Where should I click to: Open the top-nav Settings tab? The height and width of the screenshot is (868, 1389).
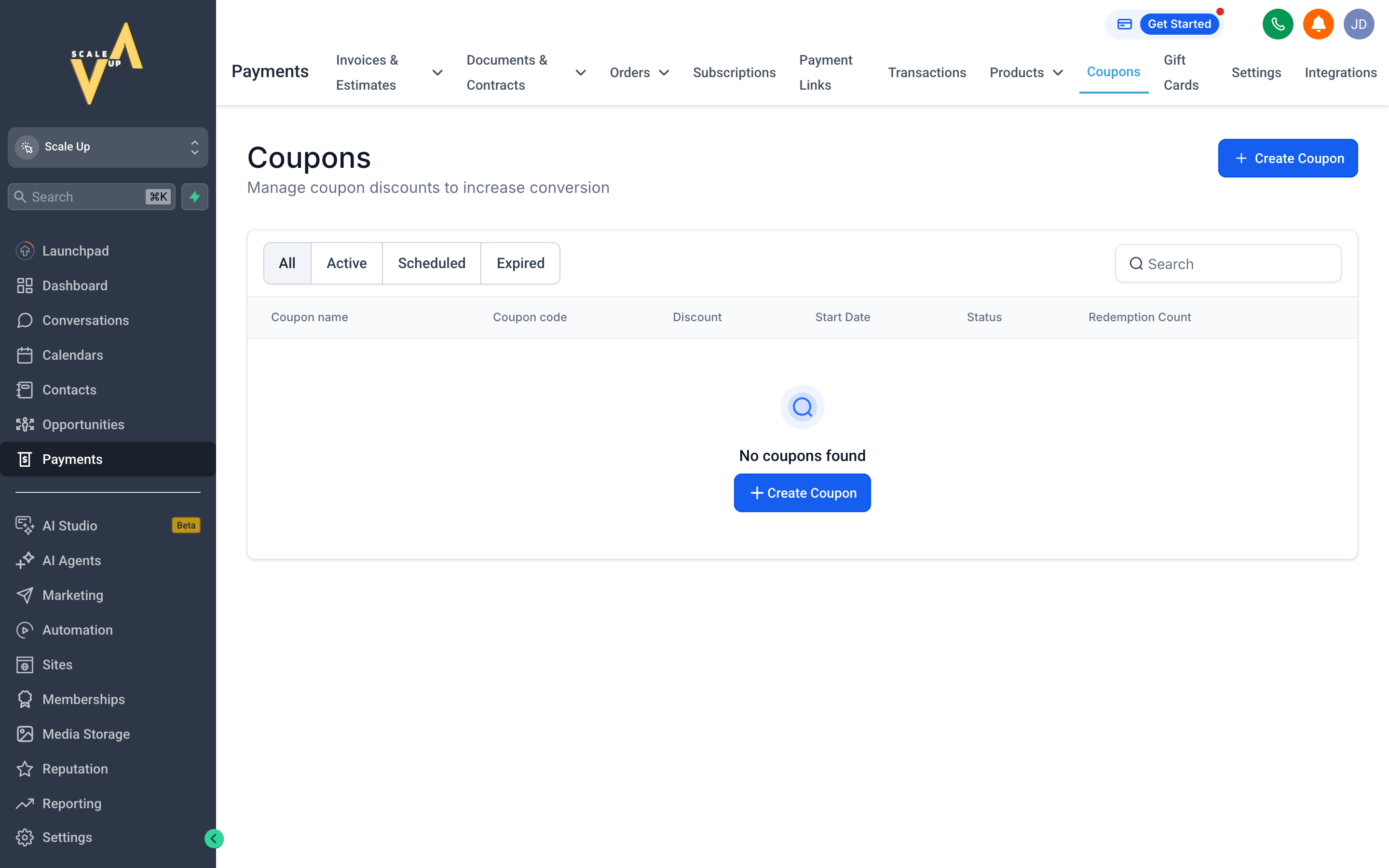pyautogui.click(x=1256, y=72)
